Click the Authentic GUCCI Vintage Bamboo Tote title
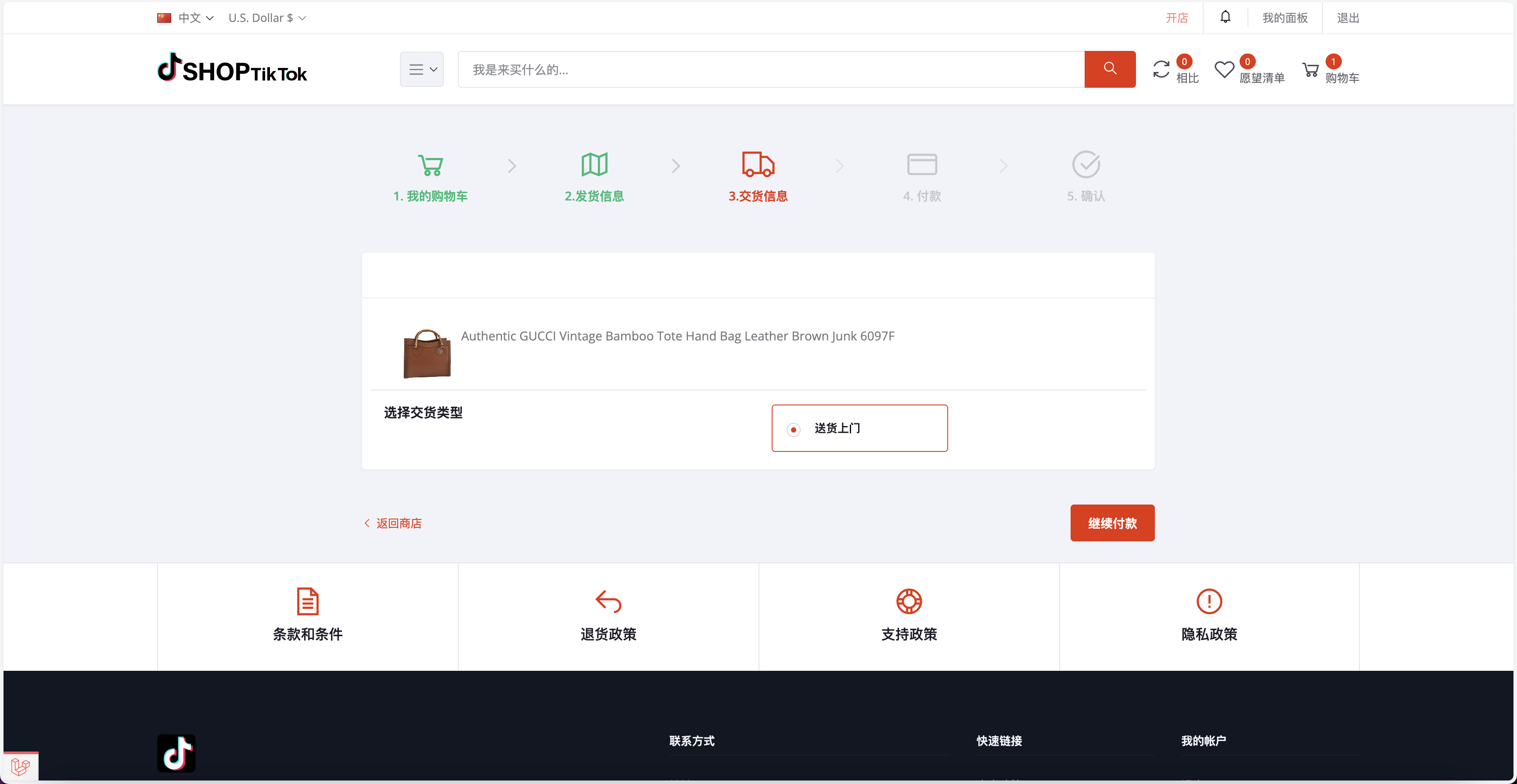Image resolution: width=1517 pixels, height=784 pixels. [677, 336]
